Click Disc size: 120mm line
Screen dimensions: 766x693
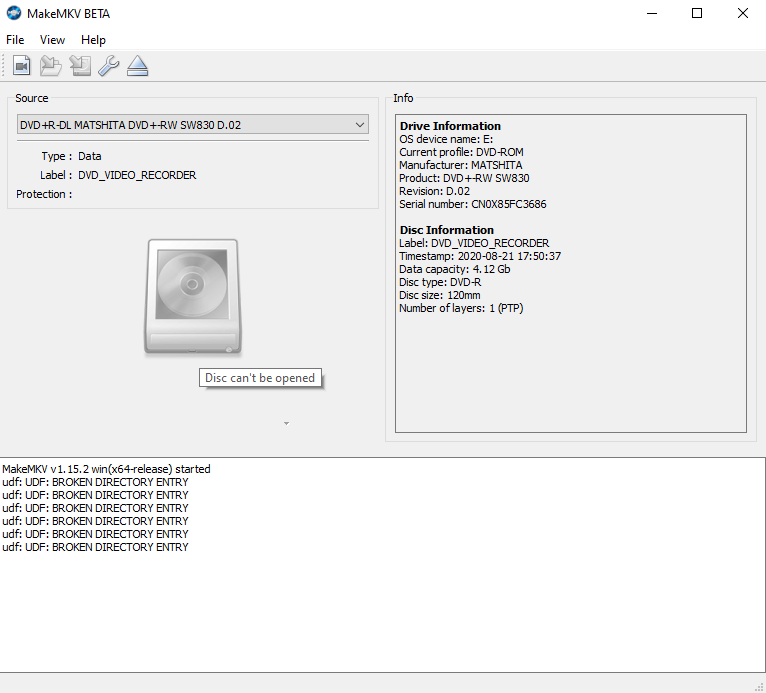(439, 295)
